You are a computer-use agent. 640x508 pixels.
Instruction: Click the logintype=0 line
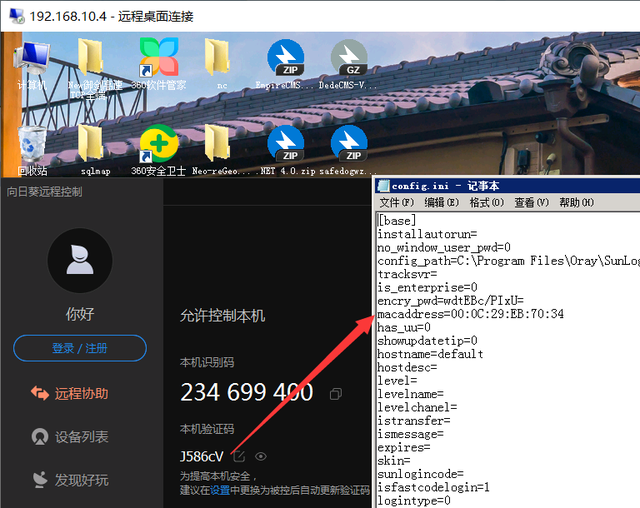(414, 501)
